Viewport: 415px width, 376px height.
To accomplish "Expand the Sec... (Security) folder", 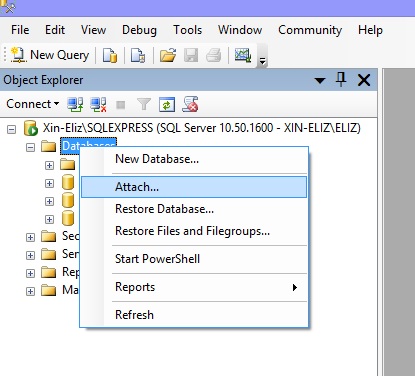I will [30, 237].
